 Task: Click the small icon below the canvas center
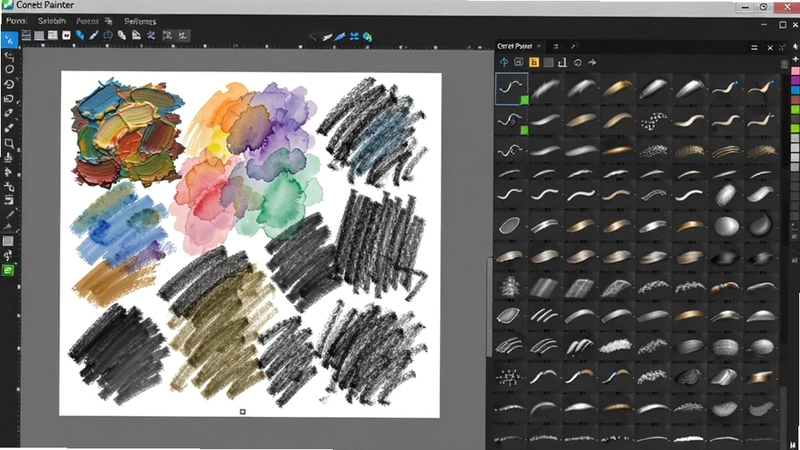tap(243, 411)
